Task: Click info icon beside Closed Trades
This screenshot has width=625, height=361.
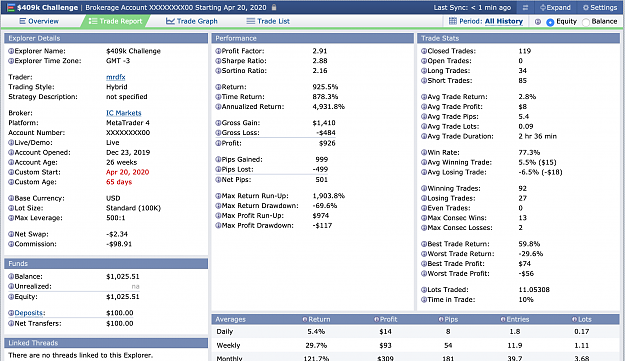Action: 424,51
